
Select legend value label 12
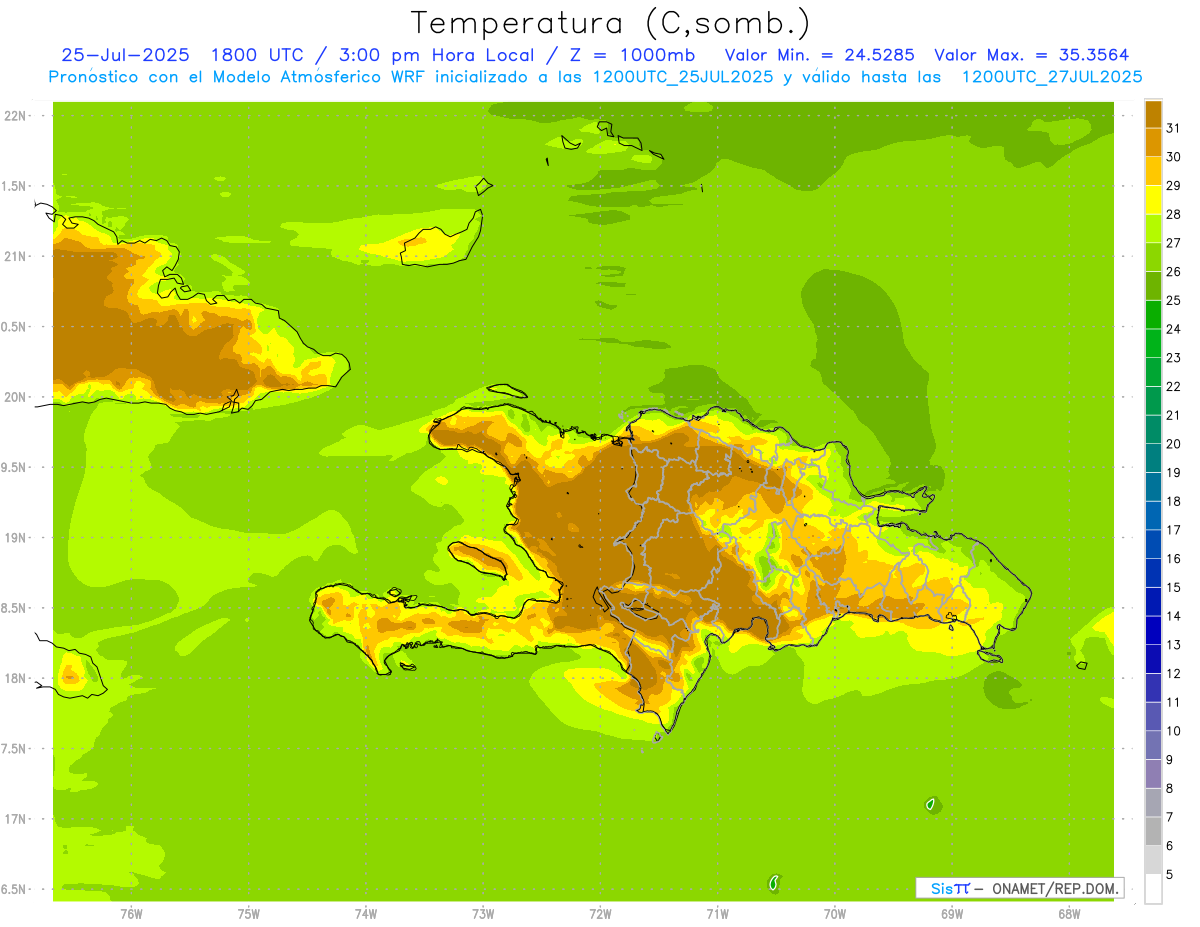pyautogui.click(x=1173, y=674)
